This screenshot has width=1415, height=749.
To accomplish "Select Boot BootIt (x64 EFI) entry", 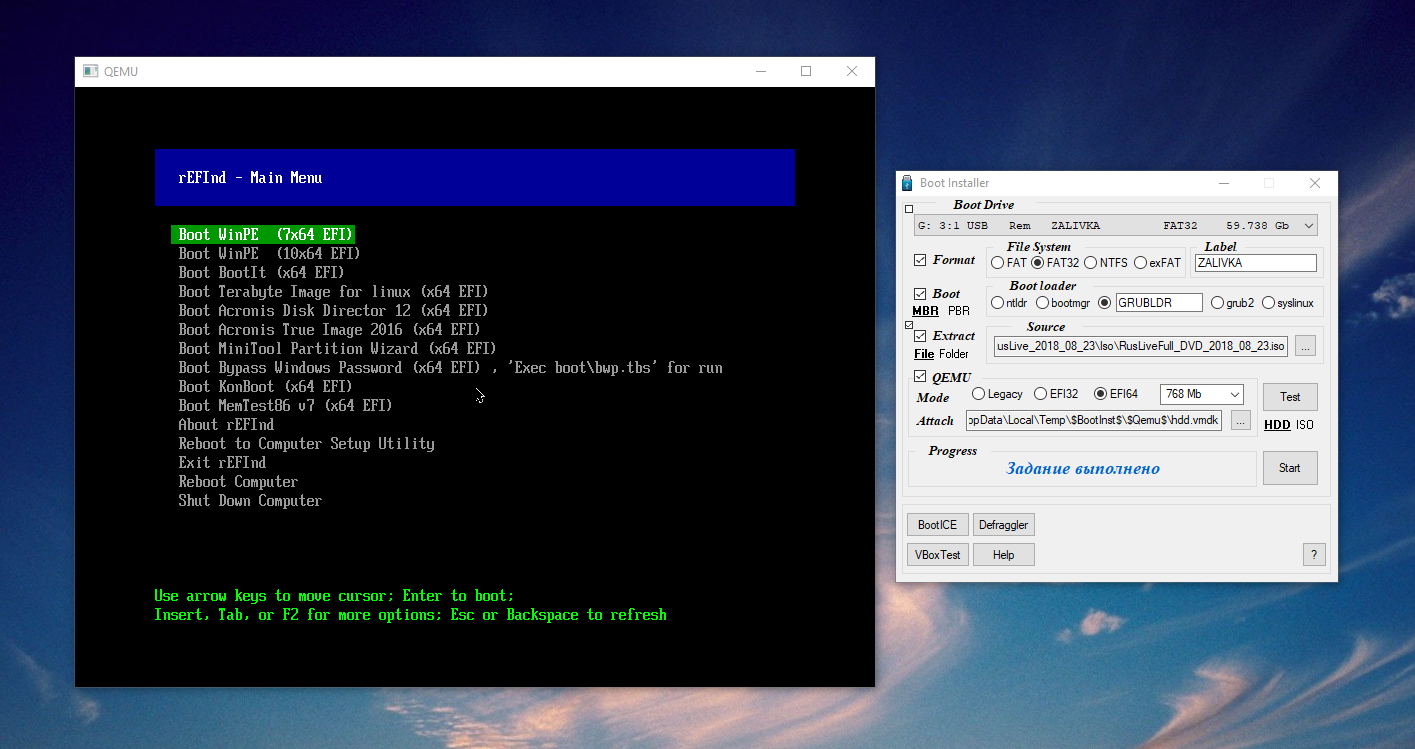I will (261, 272).
